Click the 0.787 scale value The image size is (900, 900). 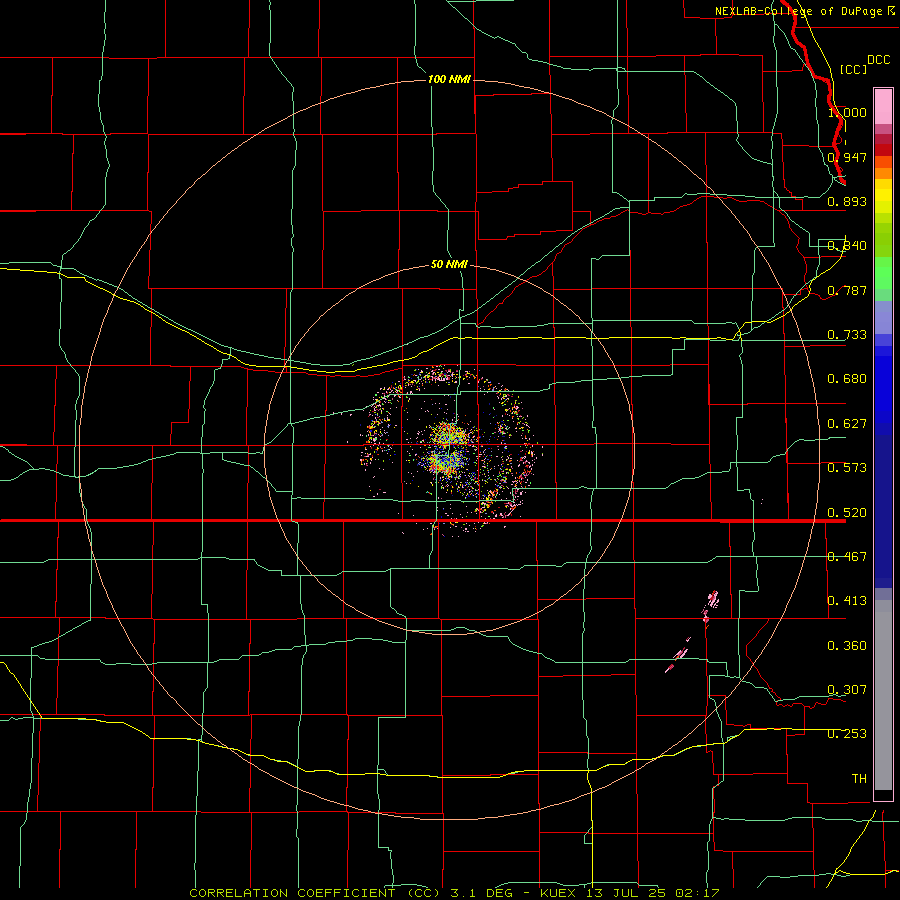click(847, 290)
